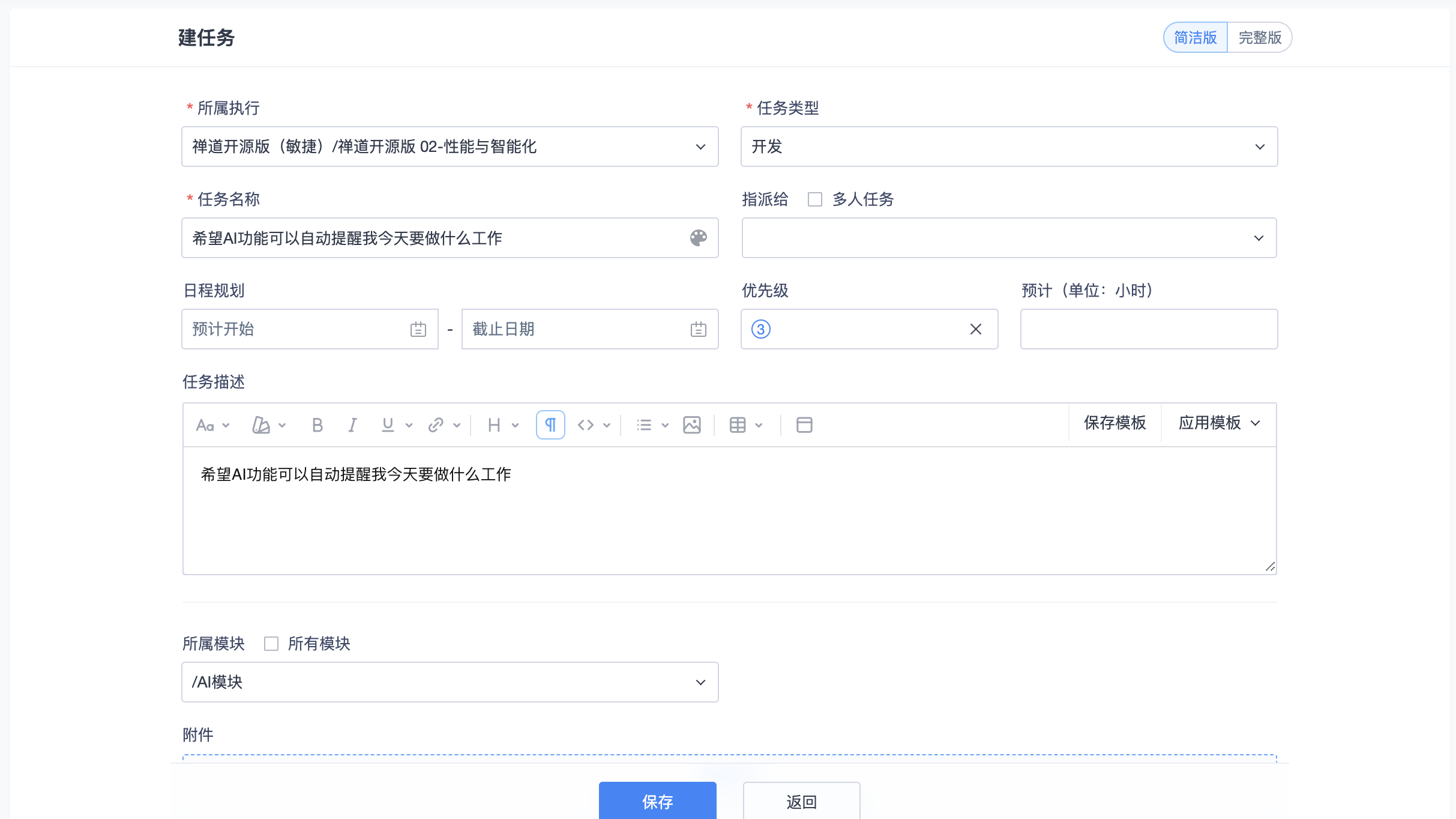Toggle Italic text formatting
1456x819 pixels.
[x=352, y=425]
